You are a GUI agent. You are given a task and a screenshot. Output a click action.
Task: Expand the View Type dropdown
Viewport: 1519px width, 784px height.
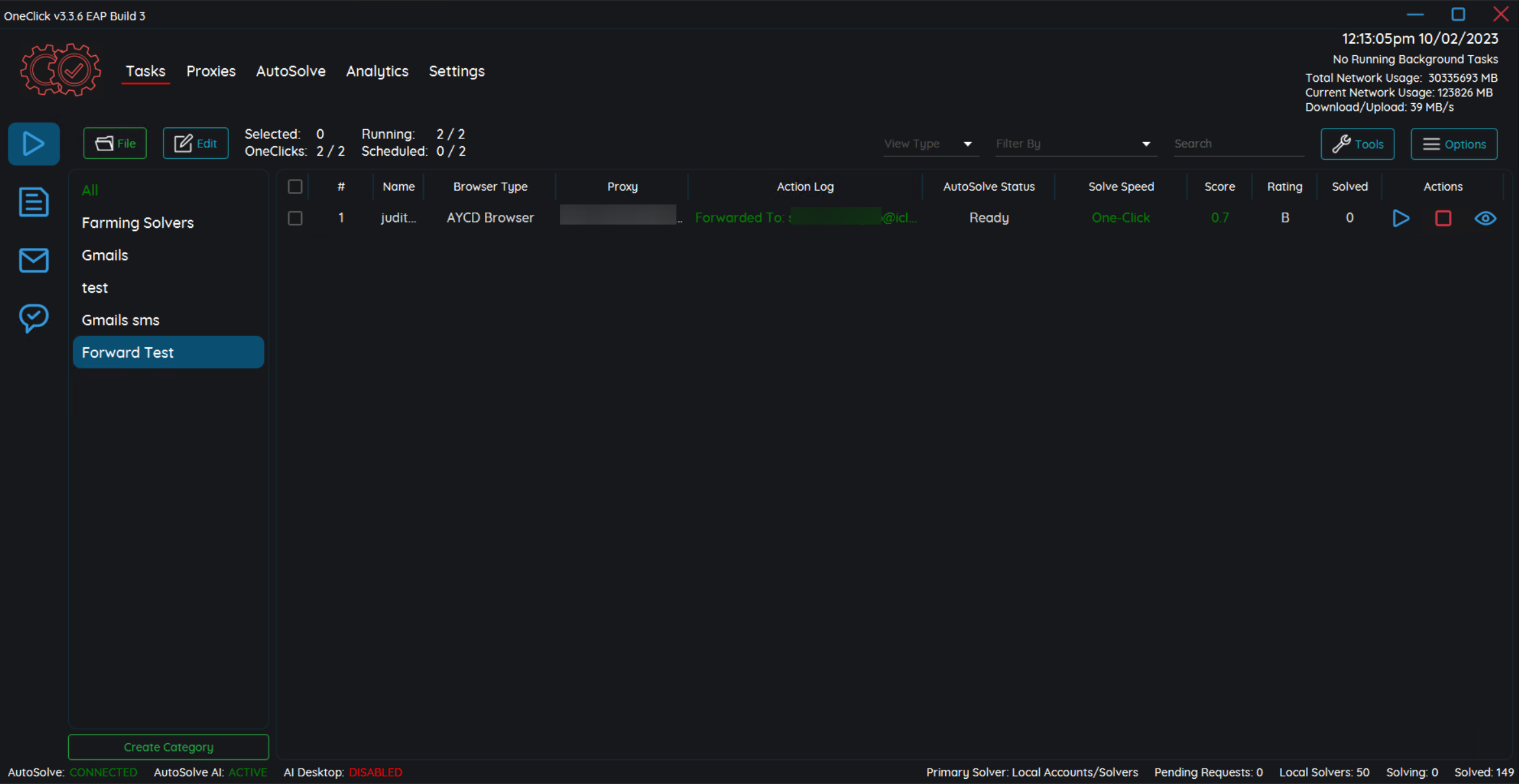[x=928, y=144]
